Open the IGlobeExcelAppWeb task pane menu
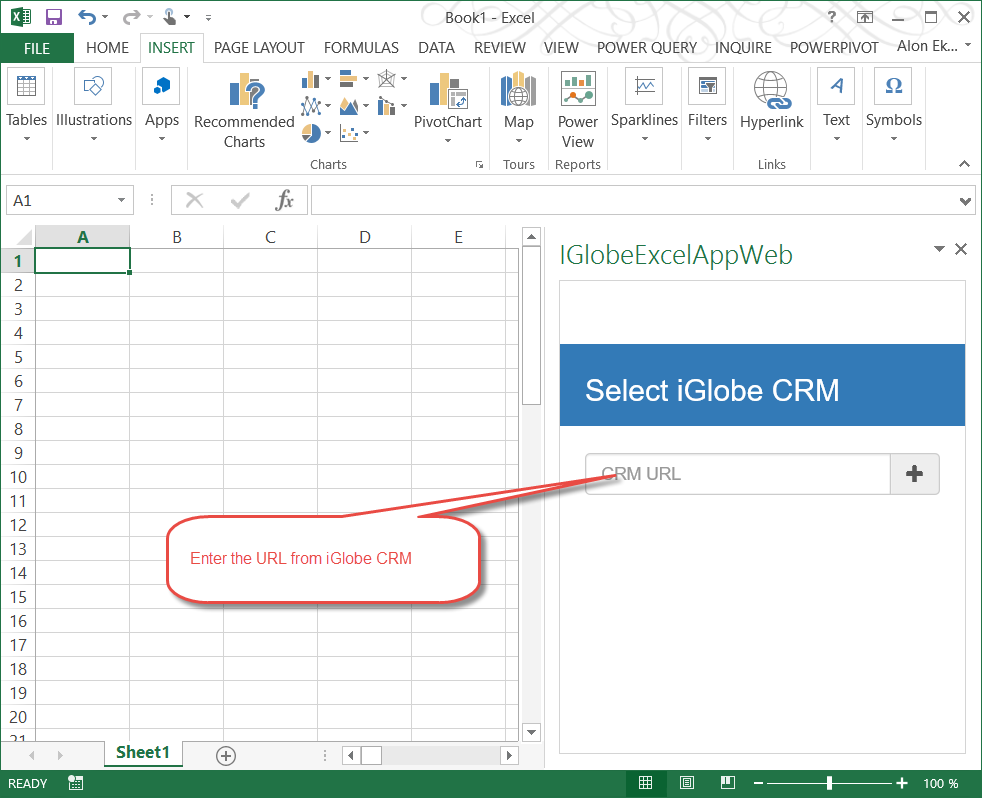982x798 pixels. (939, 249)
